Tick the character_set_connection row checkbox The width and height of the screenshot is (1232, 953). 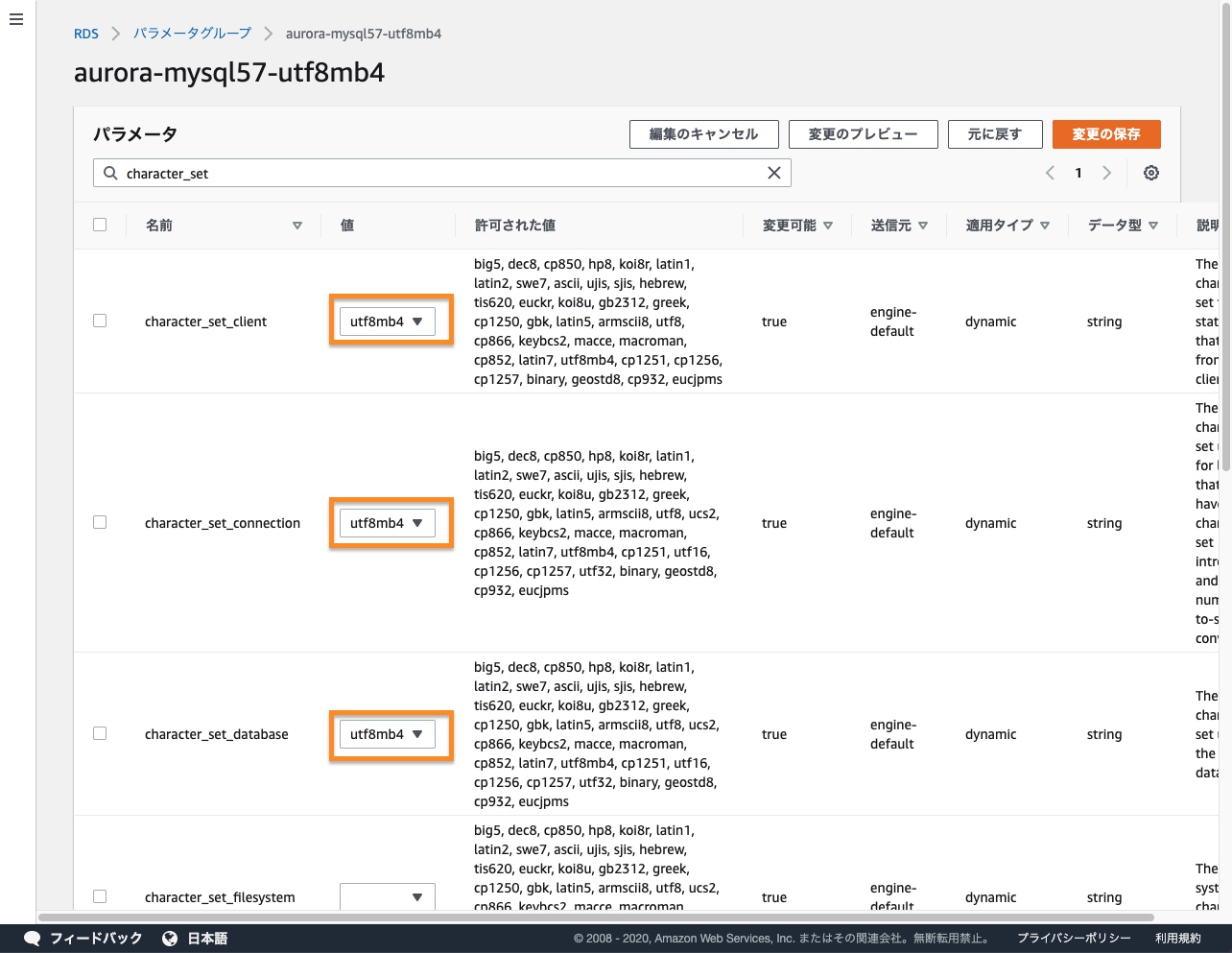[100, 522]
